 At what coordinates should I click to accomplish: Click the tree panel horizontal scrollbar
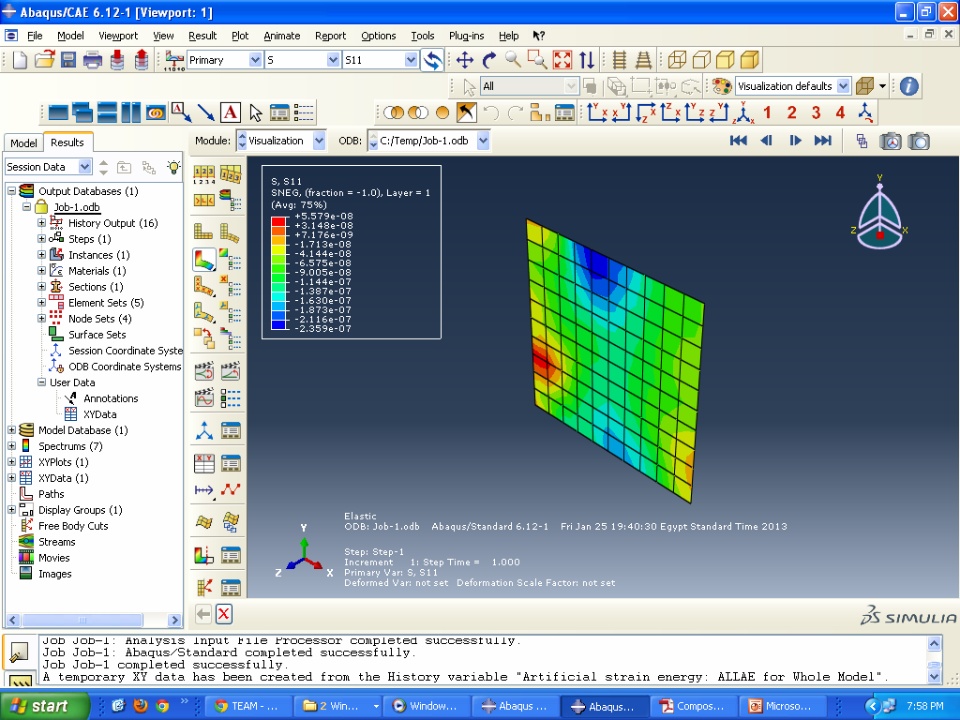(x=83, y=620)
